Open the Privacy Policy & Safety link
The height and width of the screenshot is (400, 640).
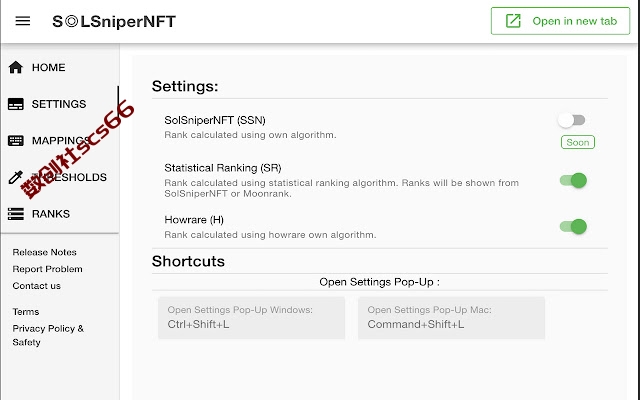pos(48,335)
